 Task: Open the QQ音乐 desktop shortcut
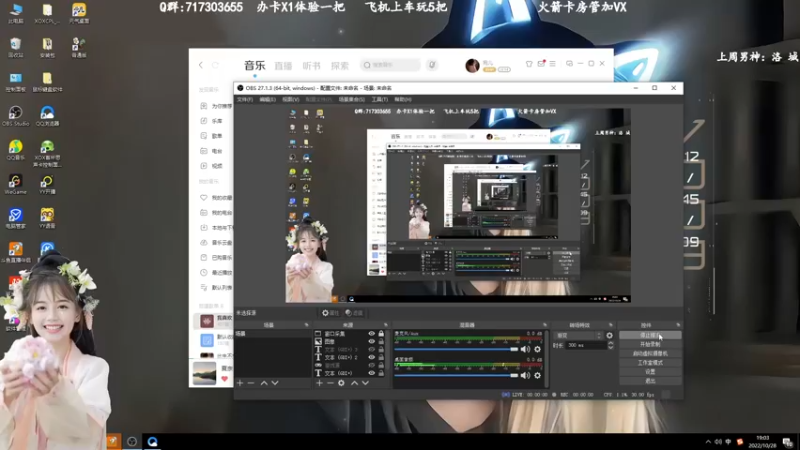15,150
